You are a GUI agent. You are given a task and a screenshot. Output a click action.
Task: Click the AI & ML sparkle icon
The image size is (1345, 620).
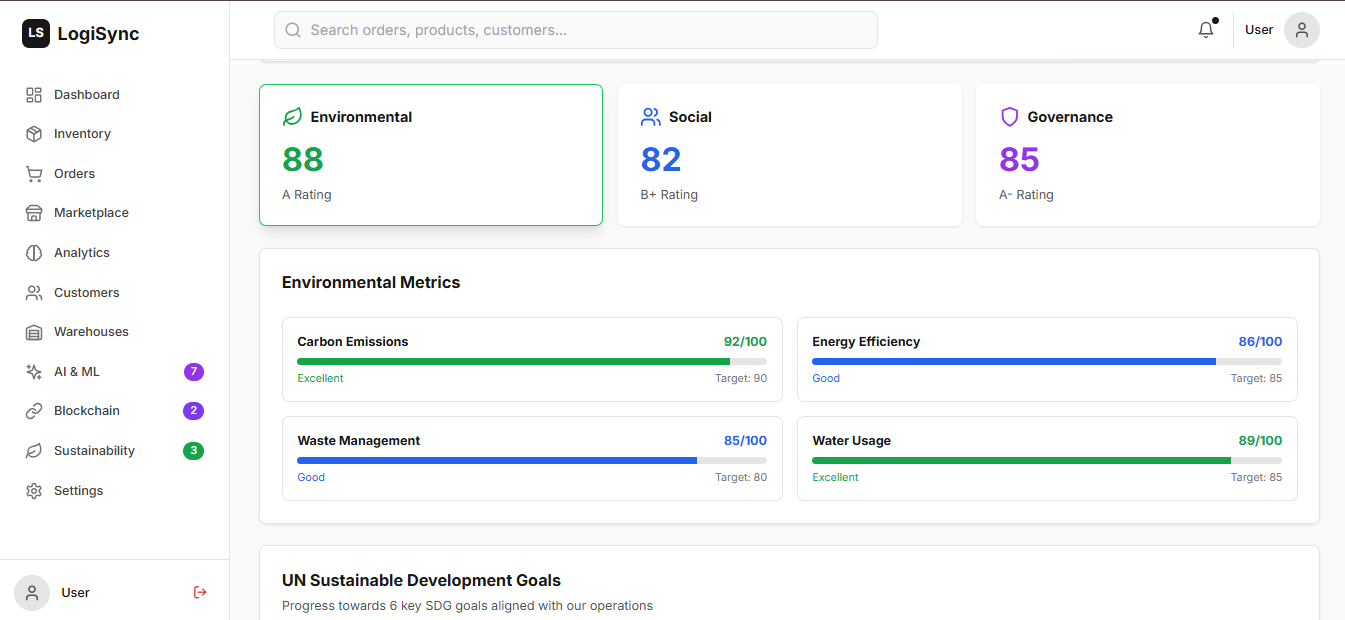pyautogui.click(x=34, y=372)
